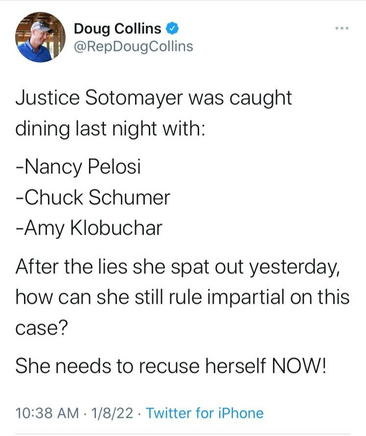Click the 1/8/22 date
This screenshot has width=366, height=436.
point(112,413)
